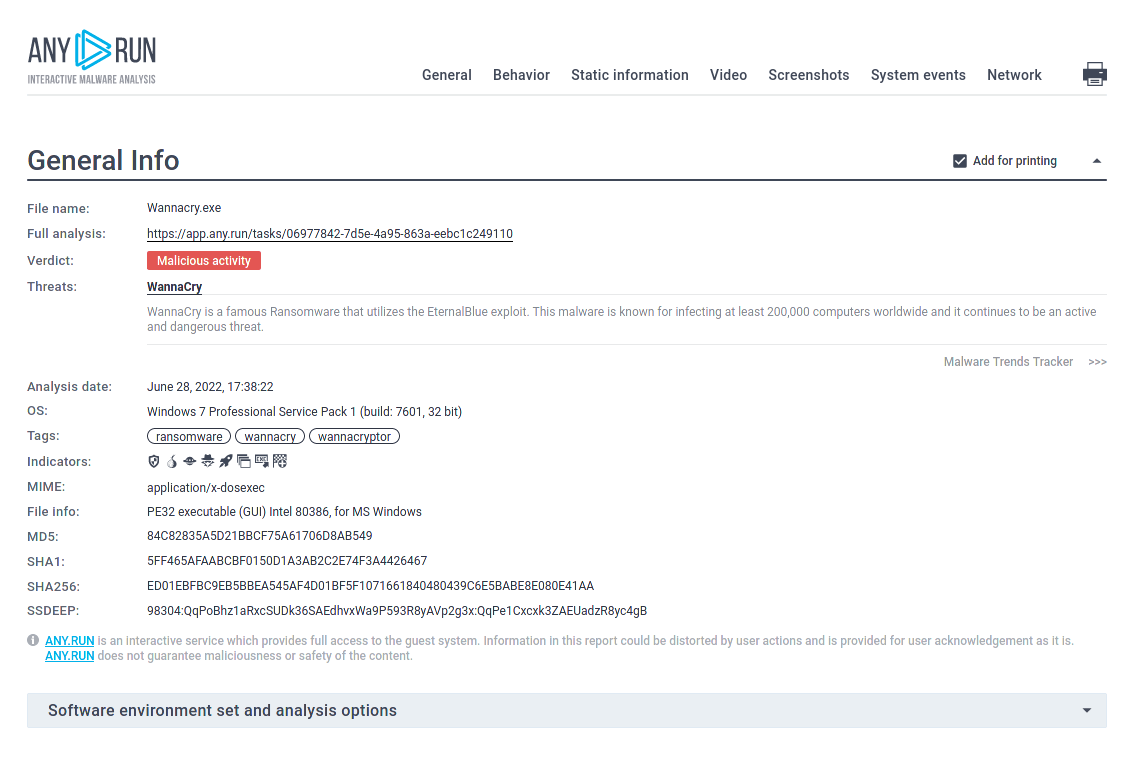1136x758 pixels.
Task: Go to the Static information tab
Action: coord(629,75)
